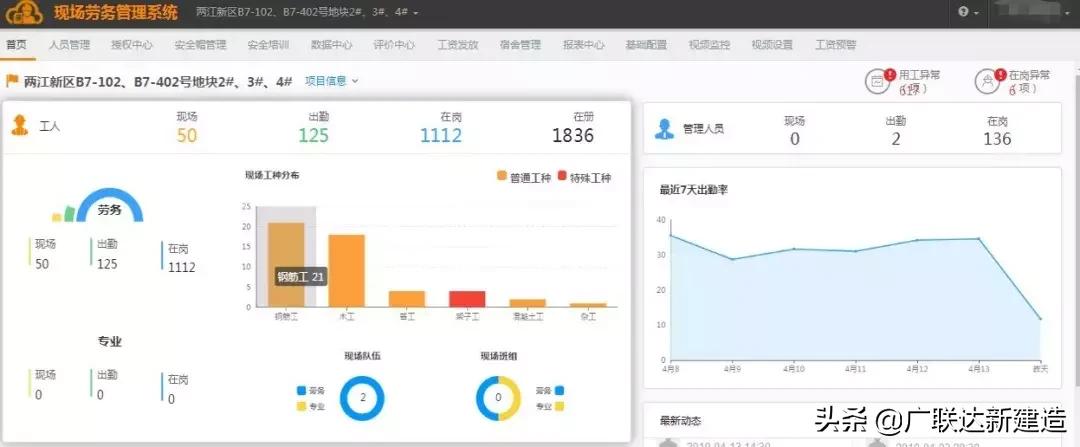Open the 数据中心 tab

[331, 45]
